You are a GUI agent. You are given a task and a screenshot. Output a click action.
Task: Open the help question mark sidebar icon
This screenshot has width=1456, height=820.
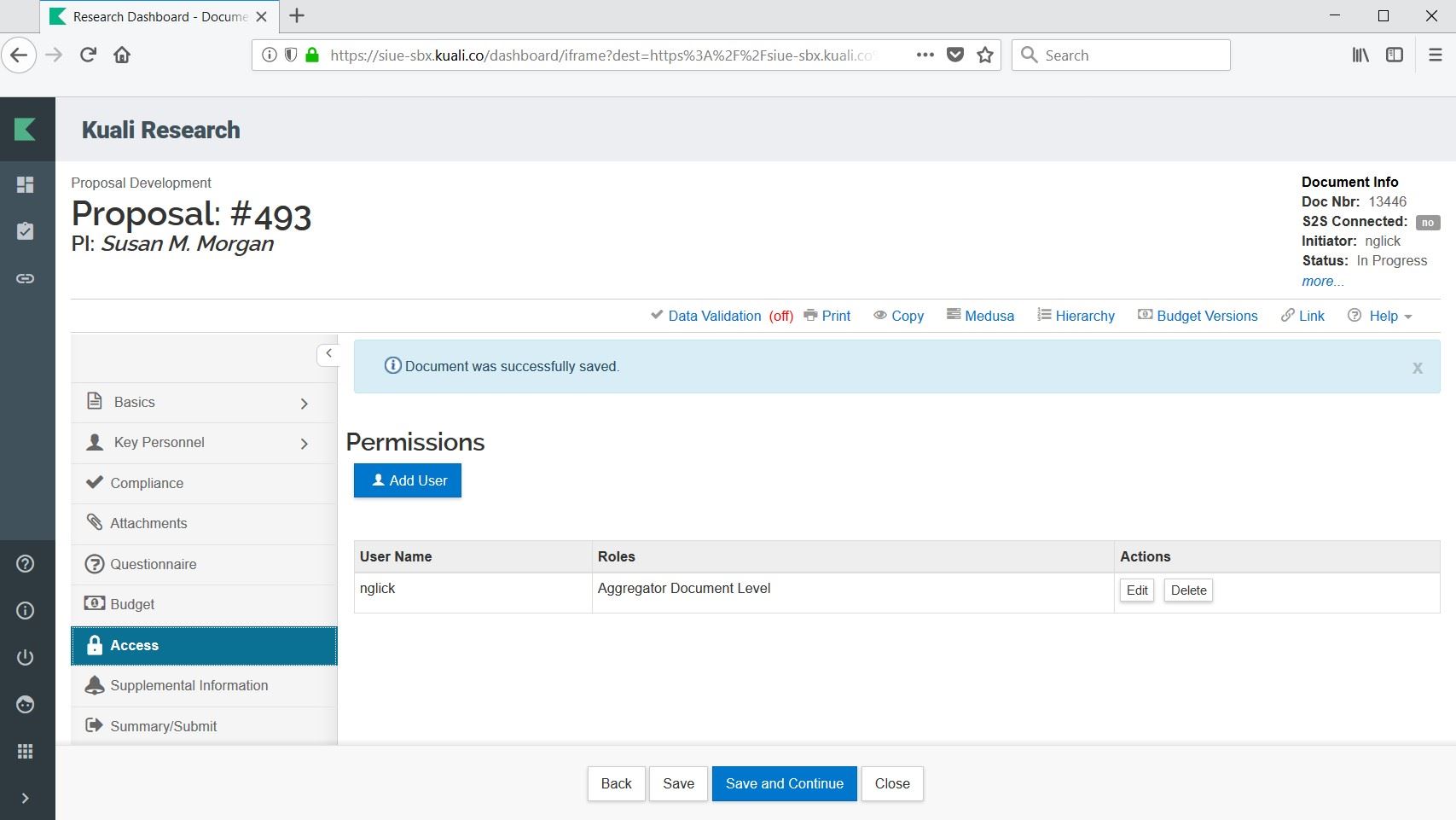(x=26, y=564)
